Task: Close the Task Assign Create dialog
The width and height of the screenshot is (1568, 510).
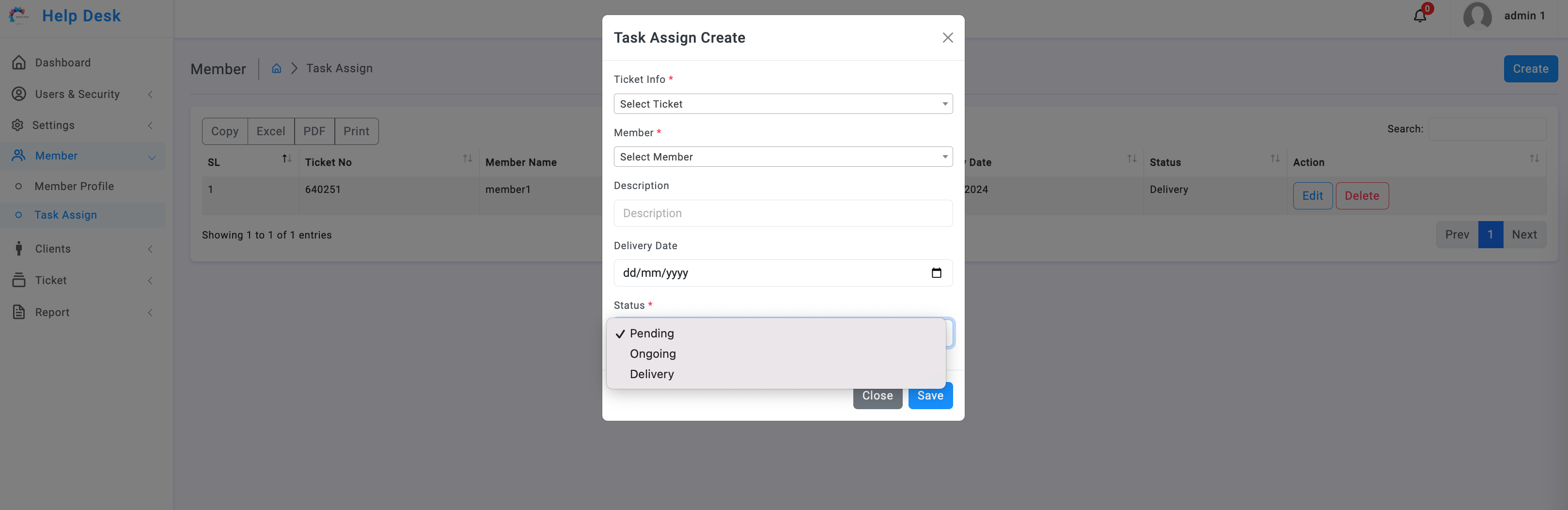Action: pos(947,38)
